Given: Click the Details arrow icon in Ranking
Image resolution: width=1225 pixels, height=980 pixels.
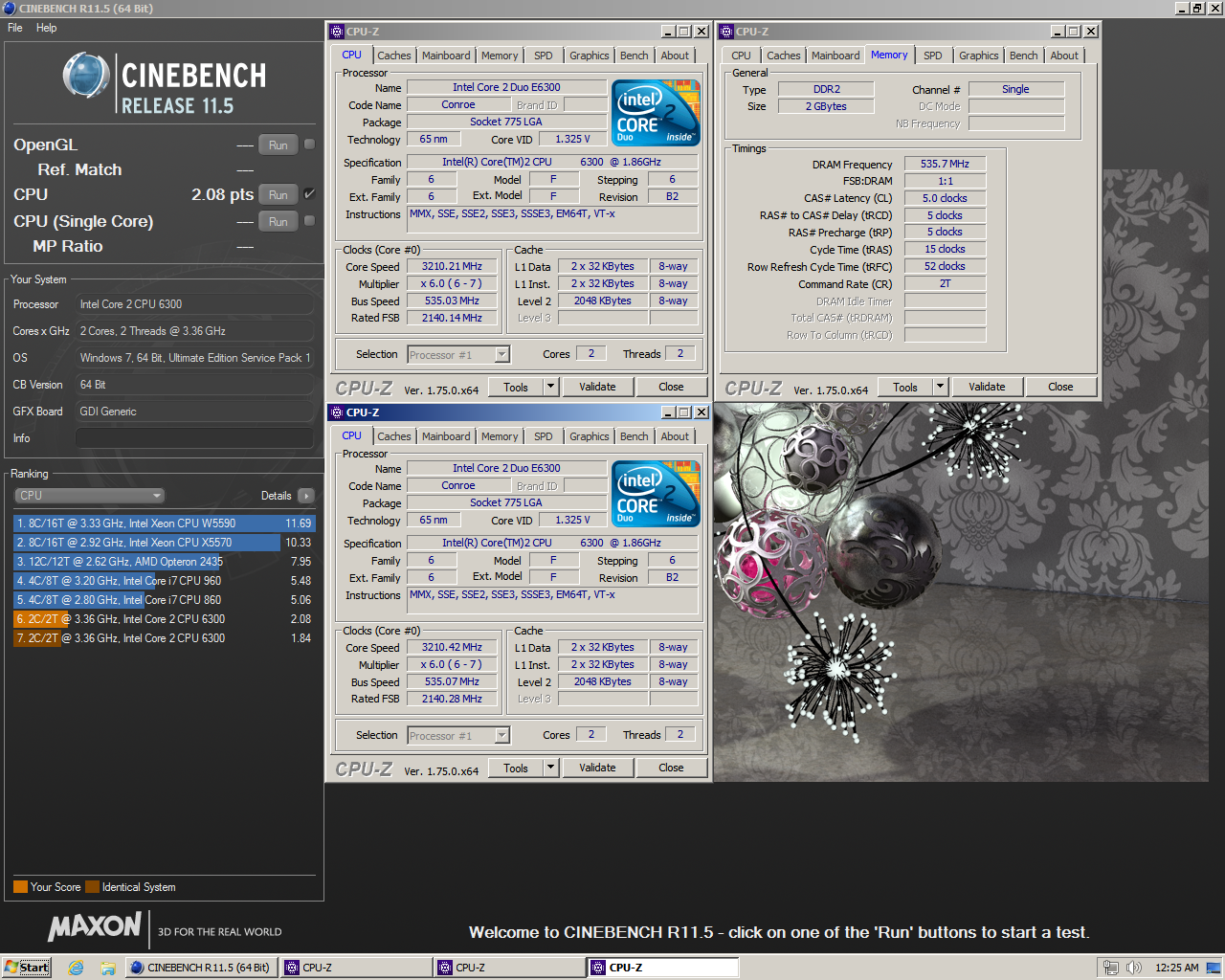Looking at the screenshot, I should 306,496.
